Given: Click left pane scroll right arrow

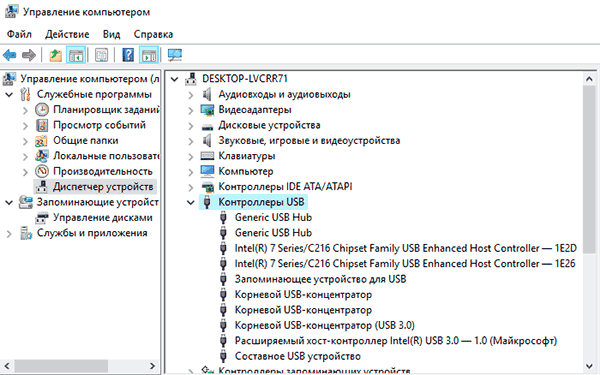Looking at the screenshot, I should pyautogui.click(x=152, y=366).
